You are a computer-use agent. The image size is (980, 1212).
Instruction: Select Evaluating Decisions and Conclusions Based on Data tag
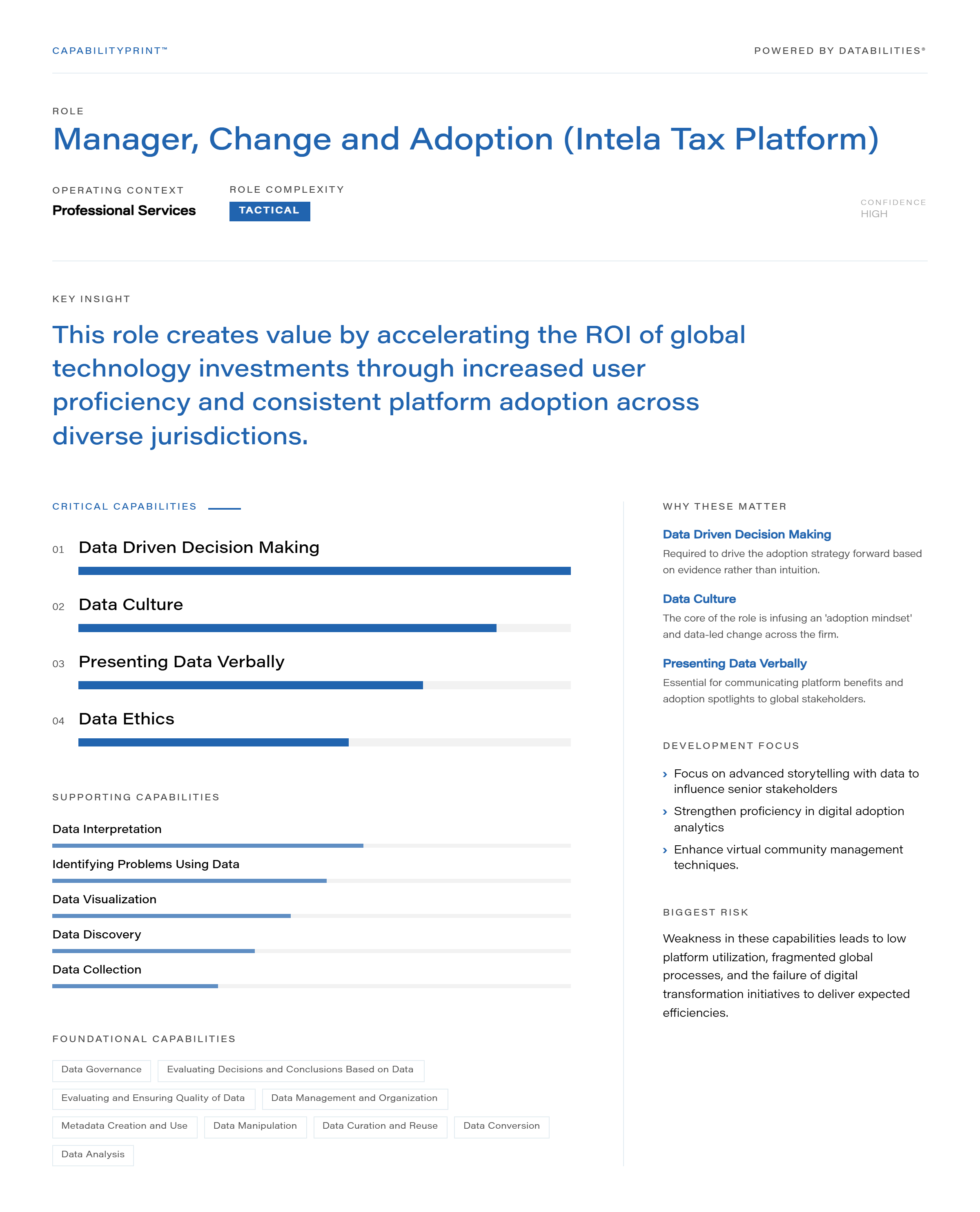(291, 1070)
